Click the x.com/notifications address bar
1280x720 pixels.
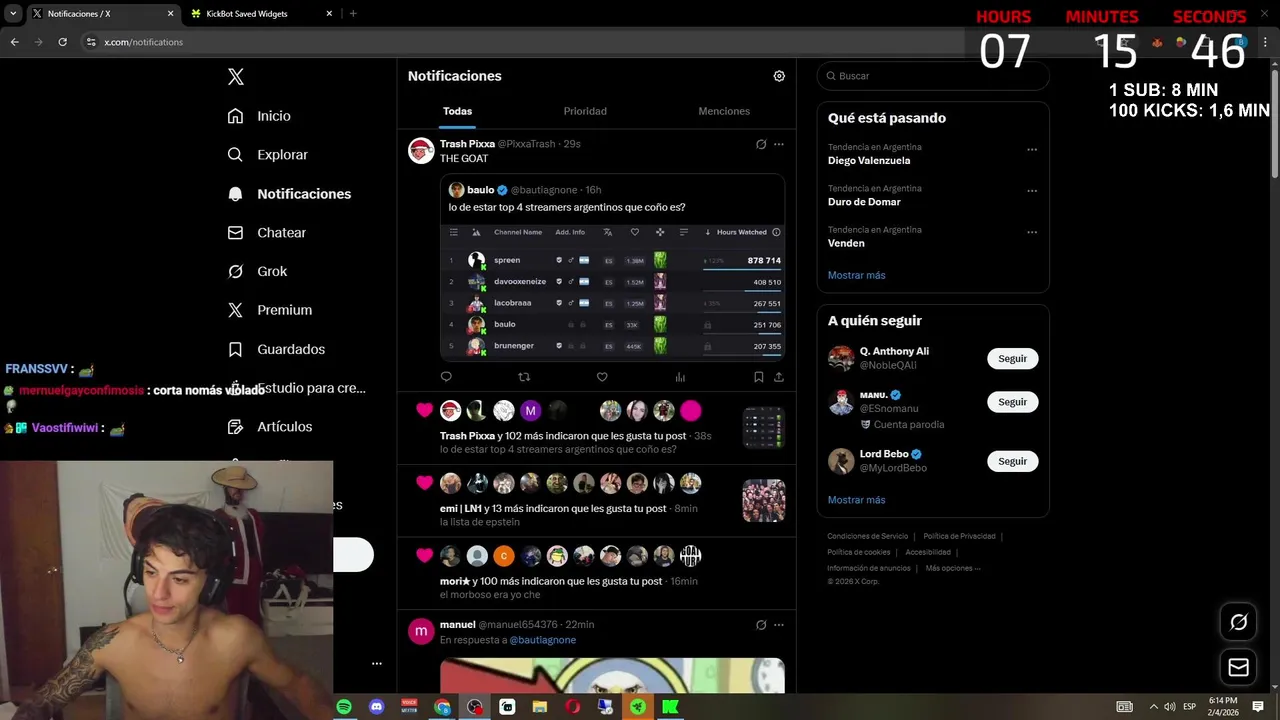(x=143, y=42)
